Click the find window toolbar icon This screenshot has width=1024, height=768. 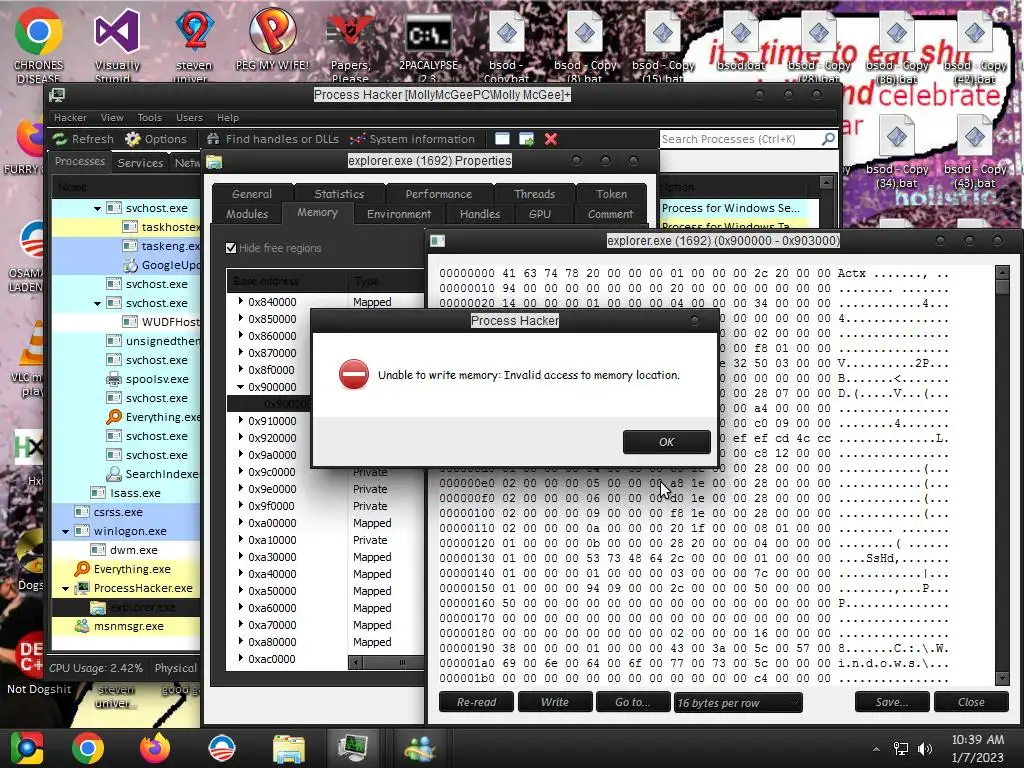(502, 138)
